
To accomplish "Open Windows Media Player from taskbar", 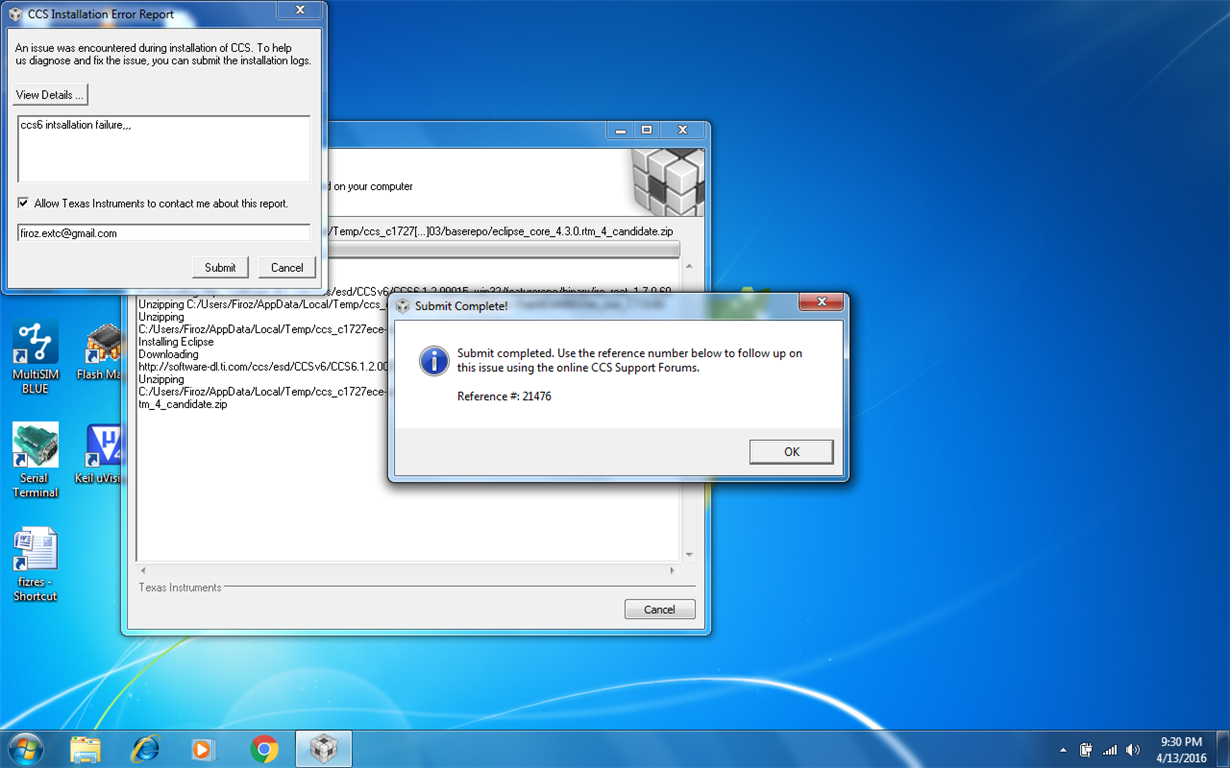I will pos(203,748).
